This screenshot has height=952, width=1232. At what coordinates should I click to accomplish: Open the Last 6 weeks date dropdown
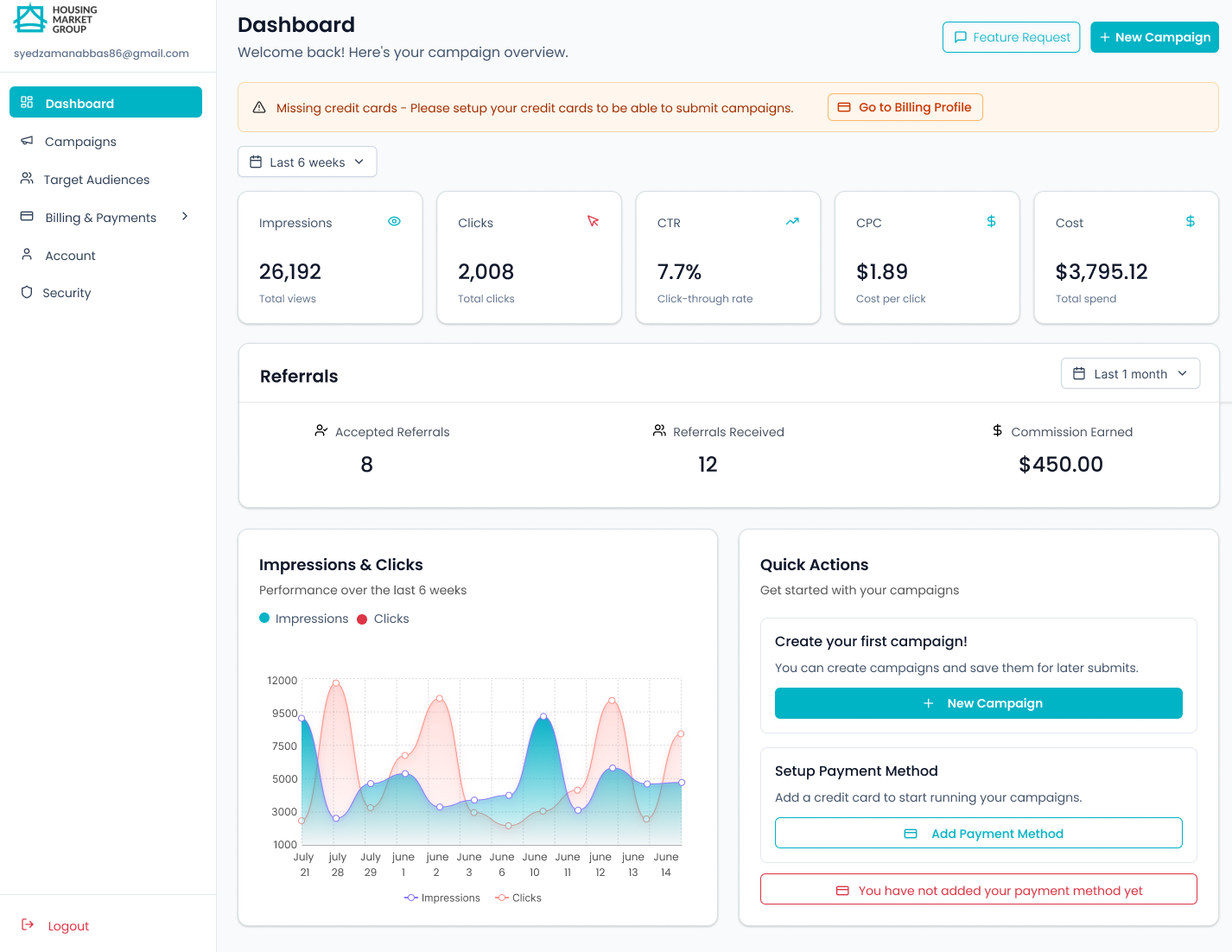point(307,162)
